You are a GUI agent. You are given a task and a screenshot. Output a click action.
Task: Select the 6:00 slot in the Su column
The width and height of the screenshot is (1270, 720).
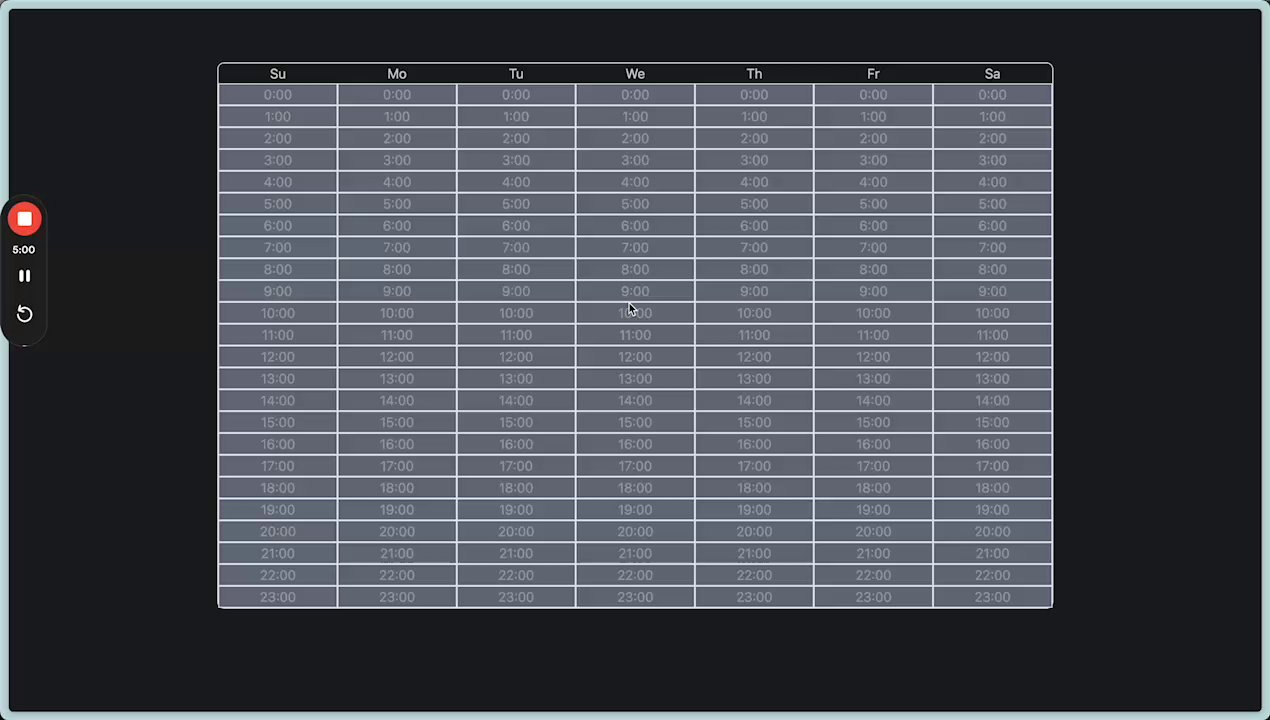[278, 226]
